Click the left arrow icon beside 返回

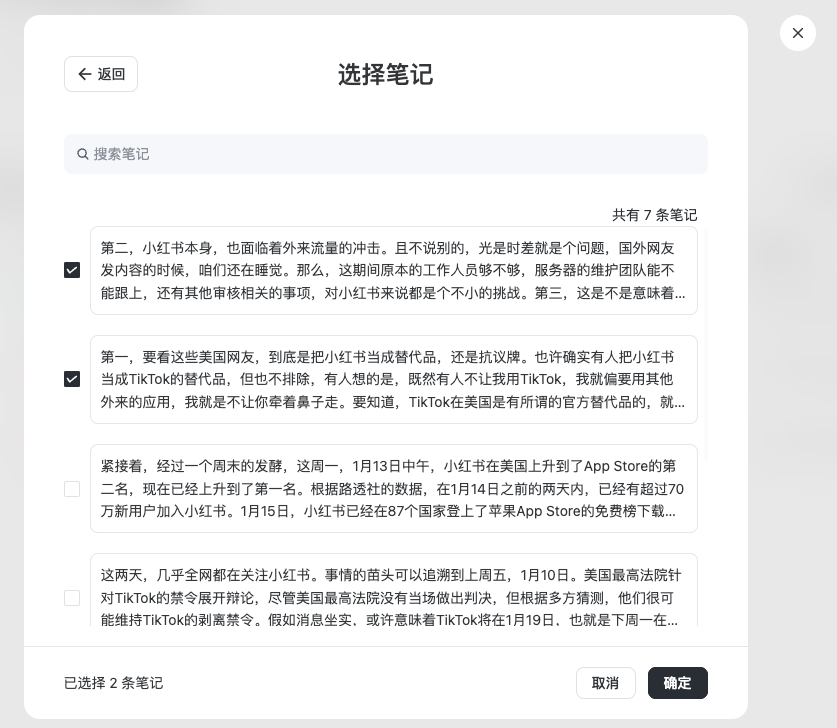(x=84, y=74)
